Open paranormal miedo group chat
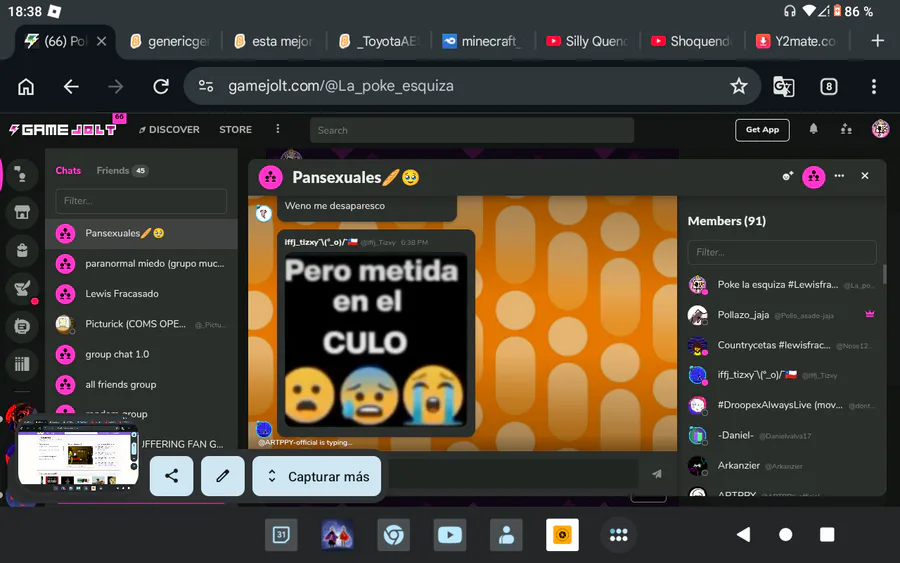900x563 pixels. (141, 263)
